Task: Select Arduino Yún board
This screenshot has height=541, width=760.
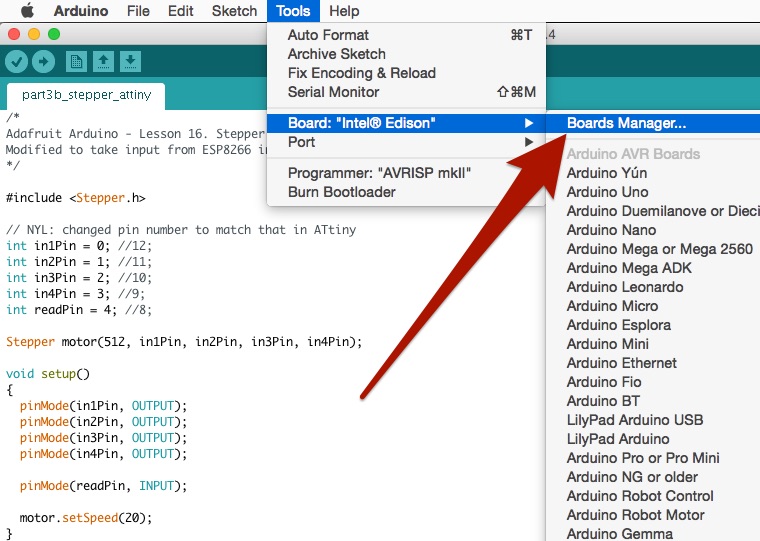Action: [x=653, y=173]
